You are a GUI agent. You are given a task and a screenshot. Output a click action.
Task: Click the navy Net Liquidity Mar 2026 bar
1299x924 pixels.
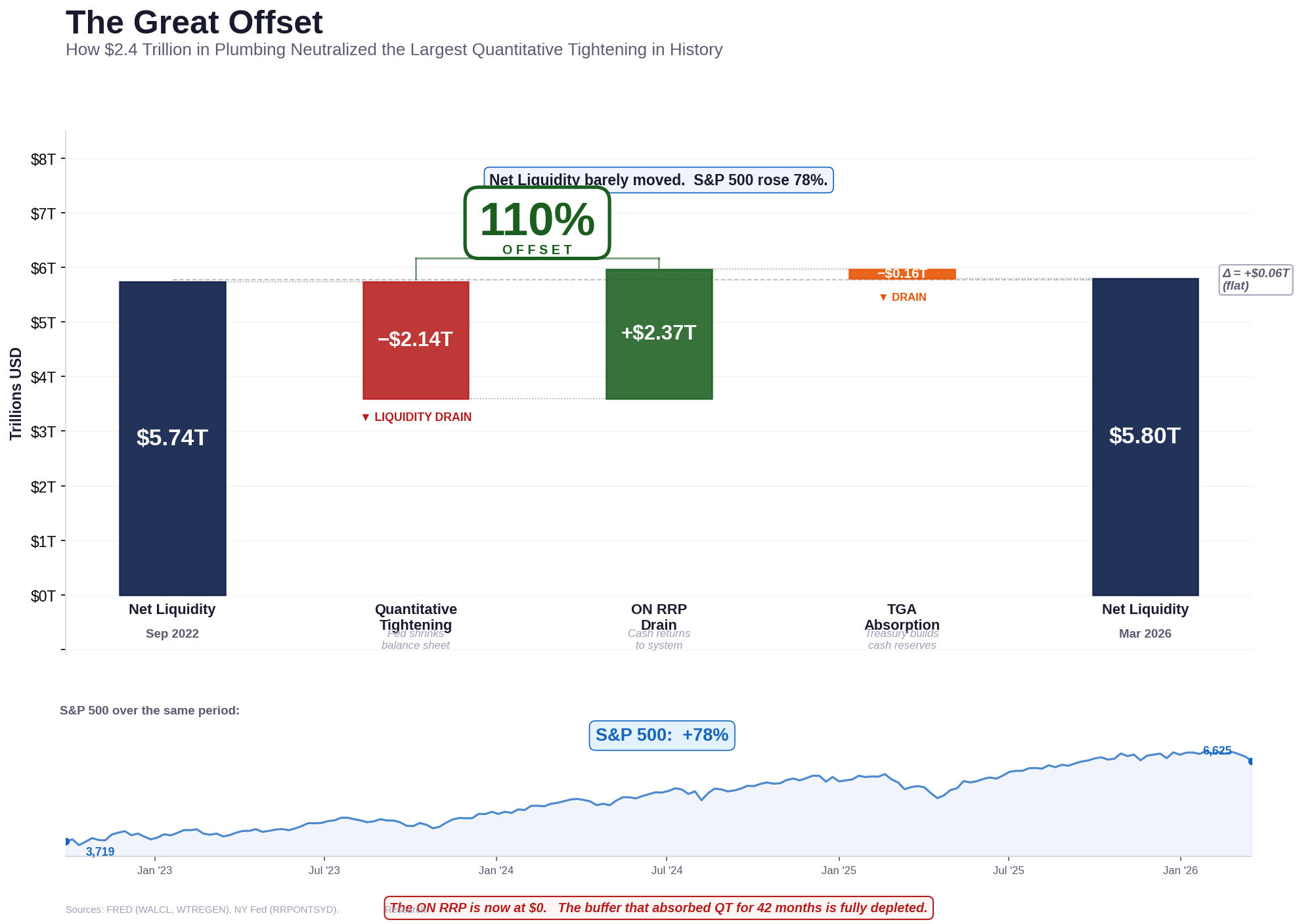tap(1145, 437)
